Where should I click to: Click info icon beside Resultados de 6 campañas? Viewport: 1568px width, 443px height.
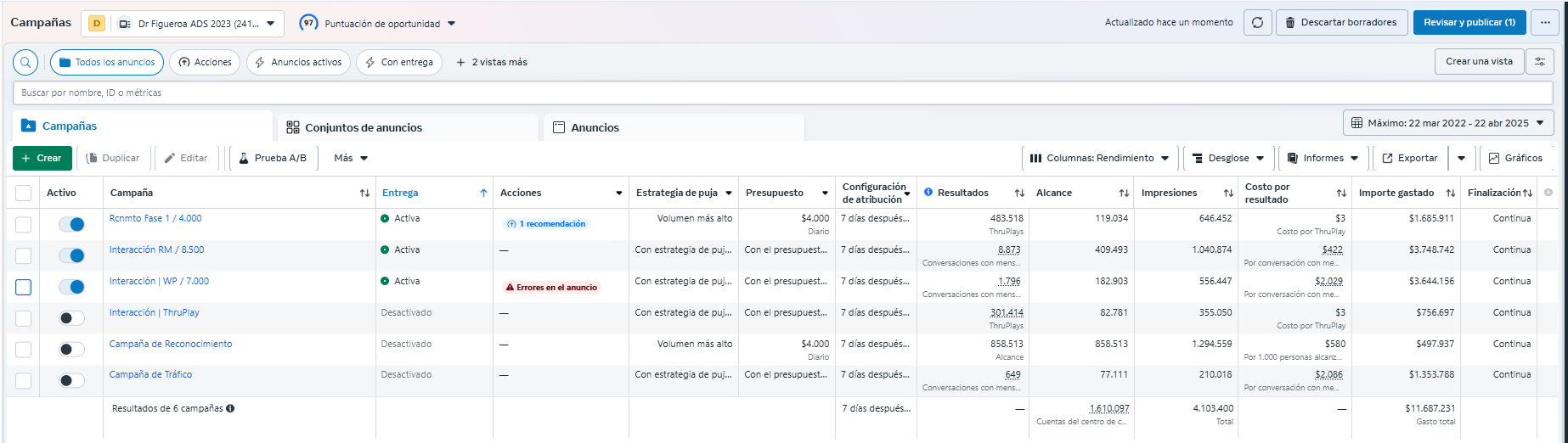230,408
